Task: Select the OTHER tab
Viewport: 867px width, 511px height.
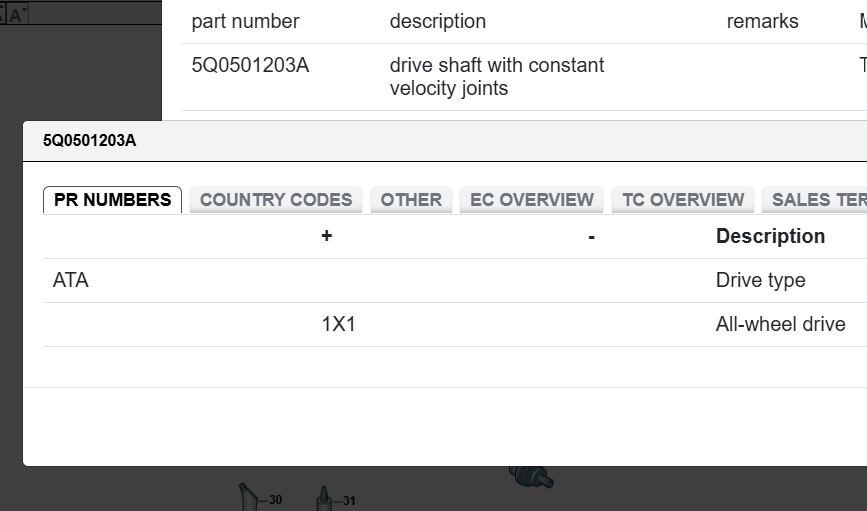Action: (411, 200)
